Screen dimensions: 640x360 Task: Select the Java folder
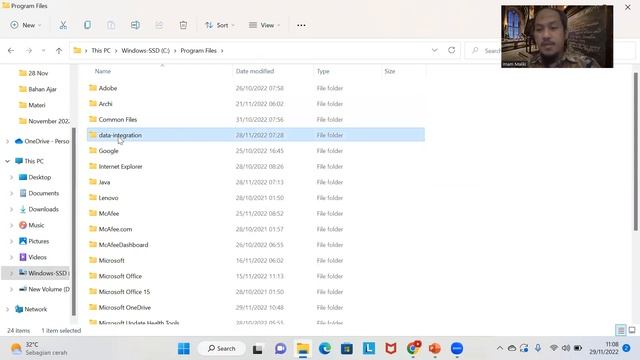click(104, 182)
